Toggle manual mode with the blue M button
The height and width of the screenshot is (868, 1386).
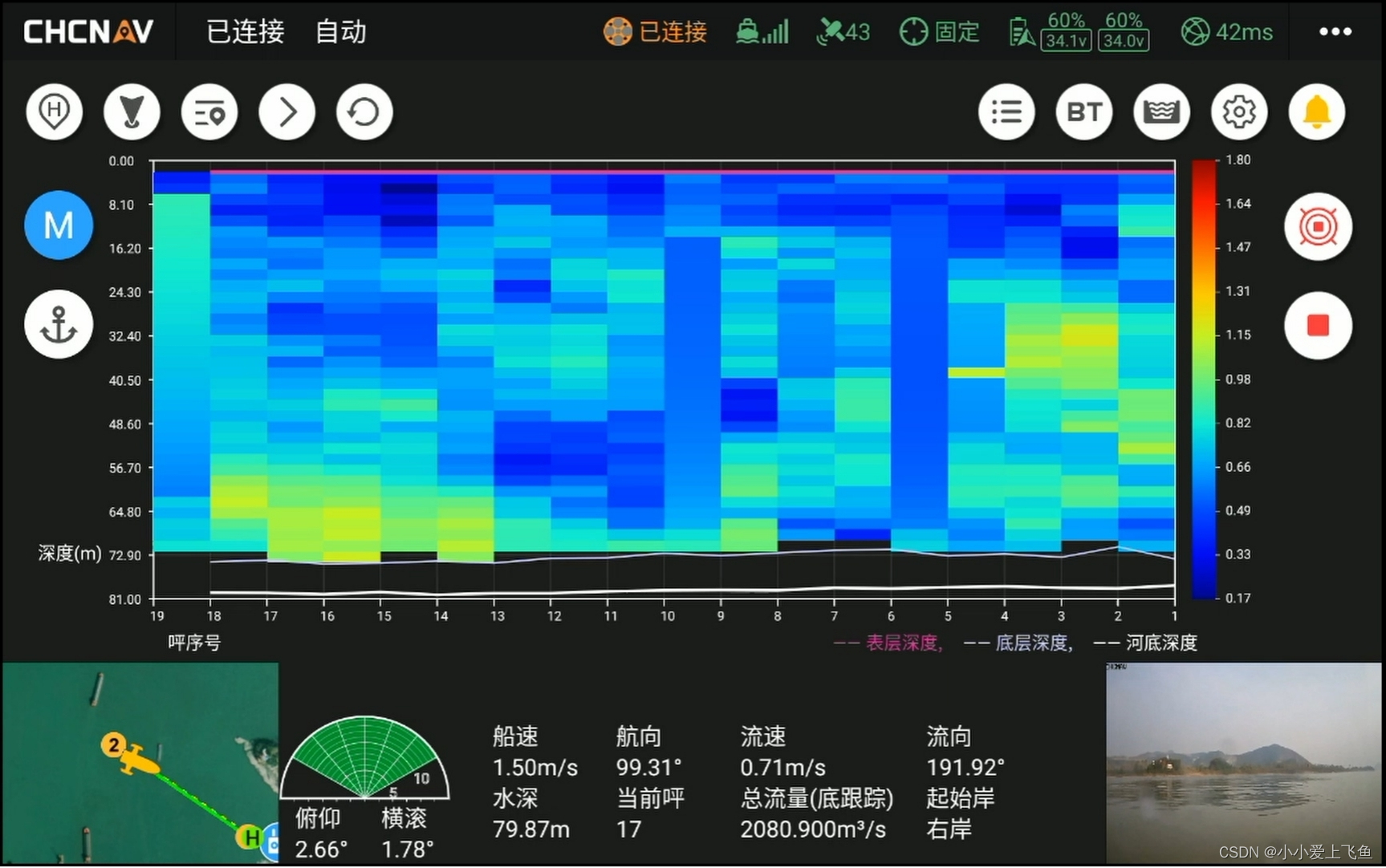tap(58, 225)
